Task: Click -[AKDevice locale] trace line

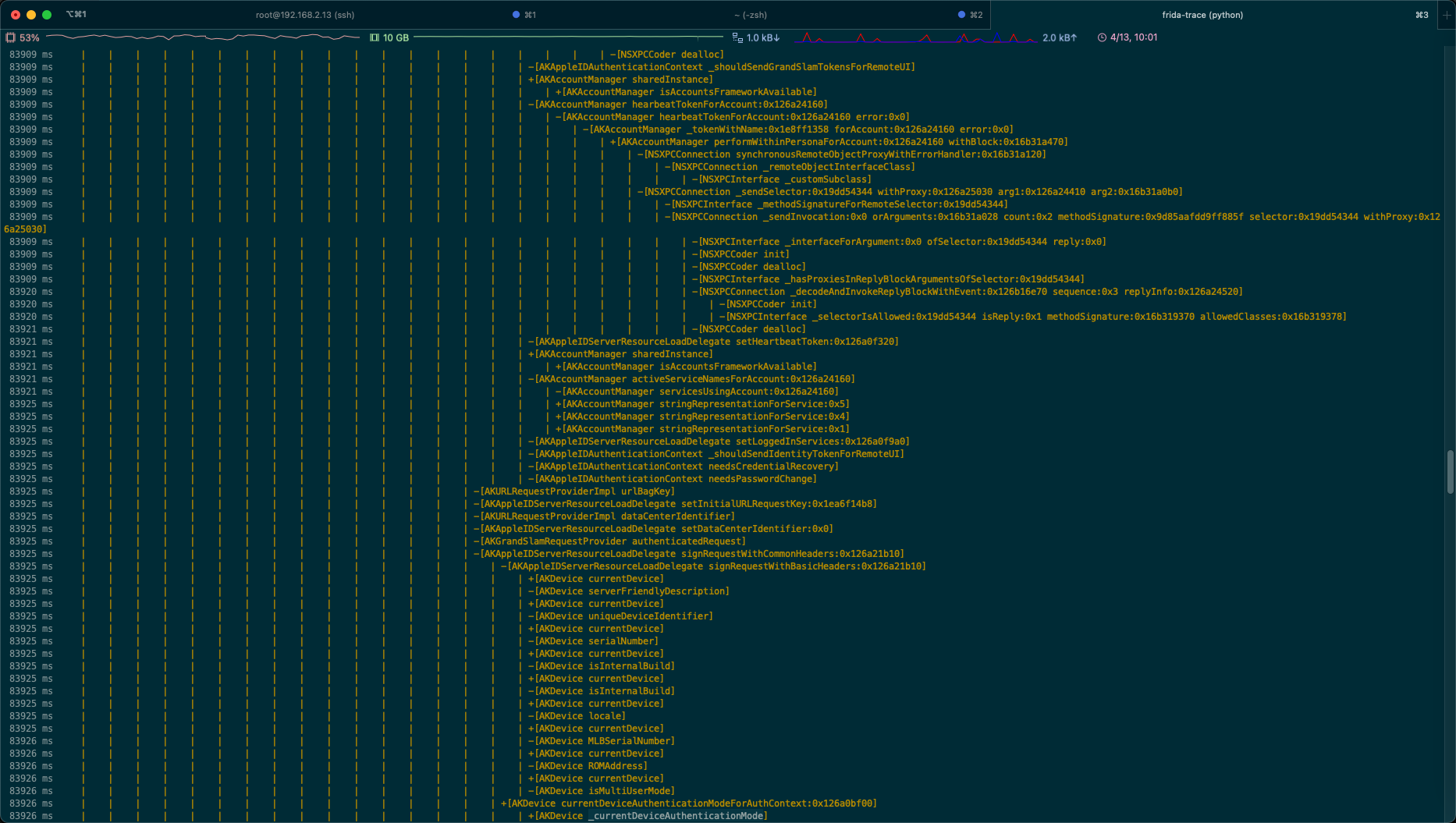Action: pyautogui.click(x=577, y=716)
